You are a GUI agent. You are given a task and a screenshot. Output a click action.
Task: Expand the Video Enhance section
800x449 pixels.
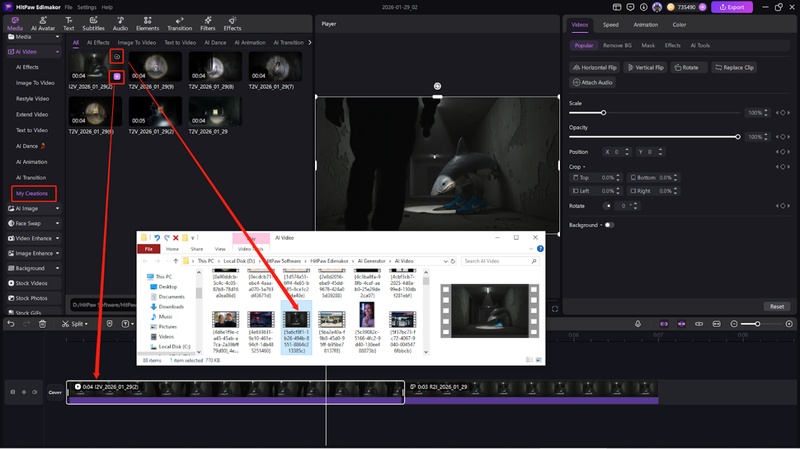tap(34, 238)
